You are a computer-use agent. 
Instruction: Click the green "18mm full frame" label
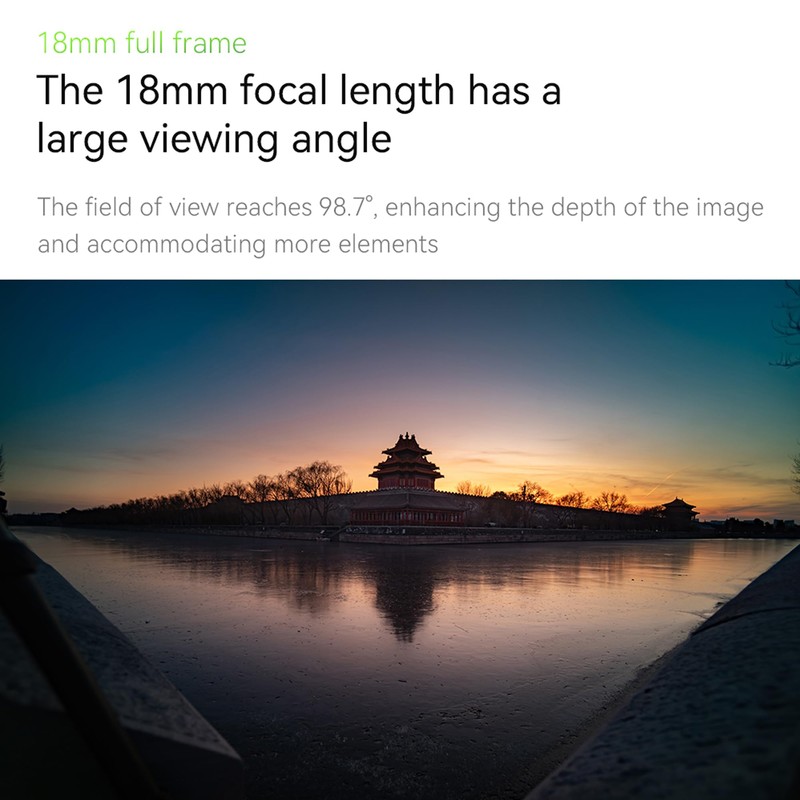pos(142,43)
